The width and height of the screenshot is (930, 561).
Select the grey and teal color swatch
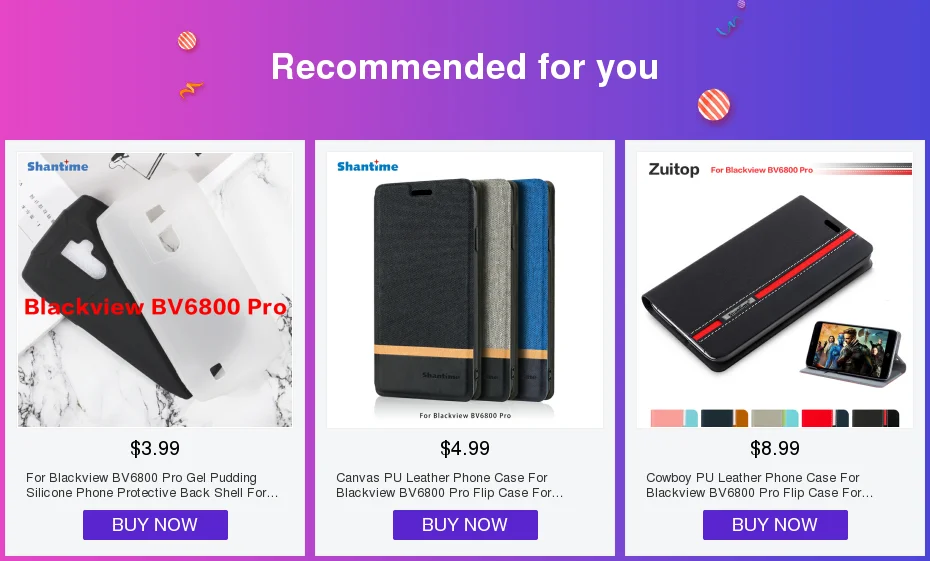click(x=775, y=418)
